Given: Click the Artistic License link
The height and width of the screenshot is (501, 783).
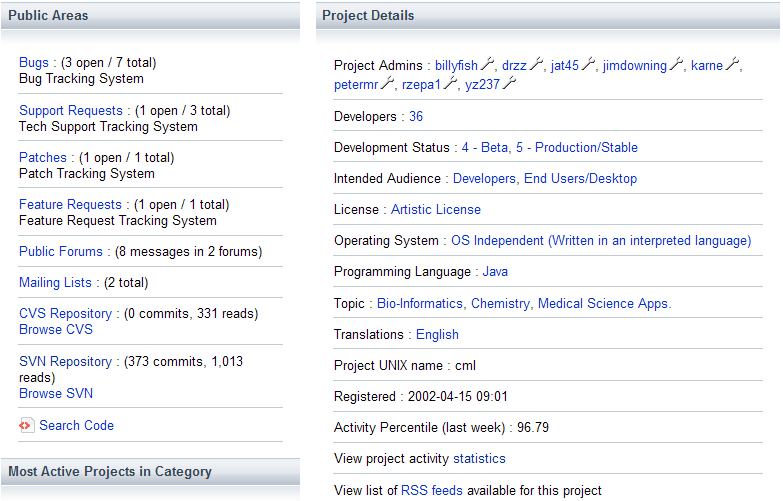Looking at the screenshot, I should pyautogui.click(x=435, y=210).
